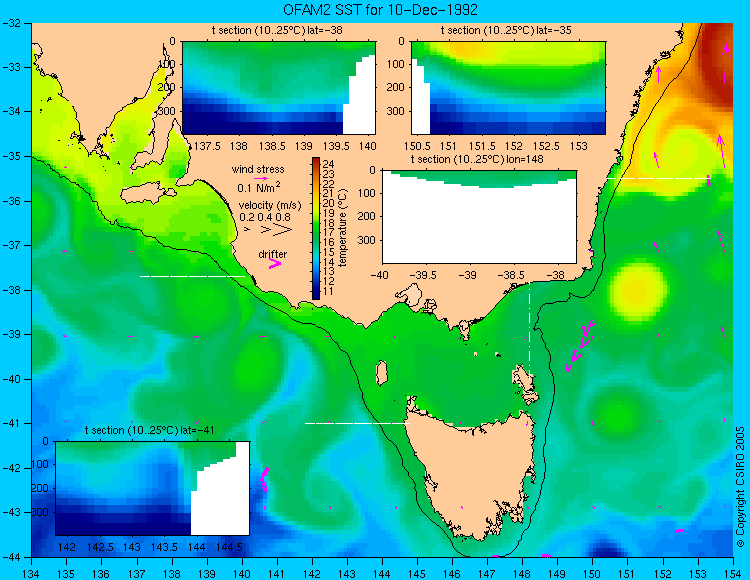Image resolution: width=750 pixels, height=580 pixels.
Task: Open the lat=-41 temperature section plot
Action: click(153, 488)
